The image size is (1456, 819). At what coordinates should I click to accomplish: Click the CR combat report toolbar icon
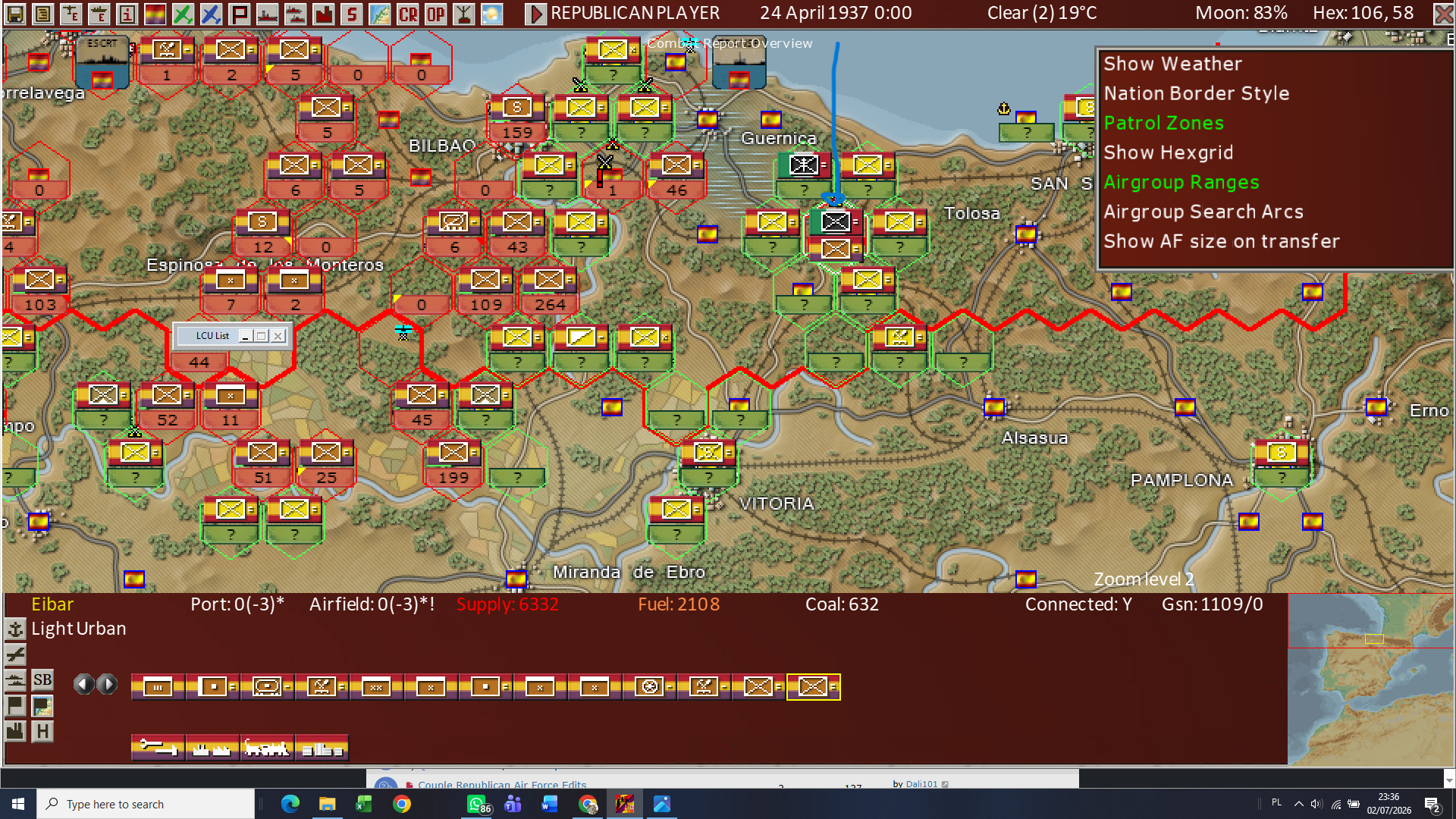coord(408,14)
